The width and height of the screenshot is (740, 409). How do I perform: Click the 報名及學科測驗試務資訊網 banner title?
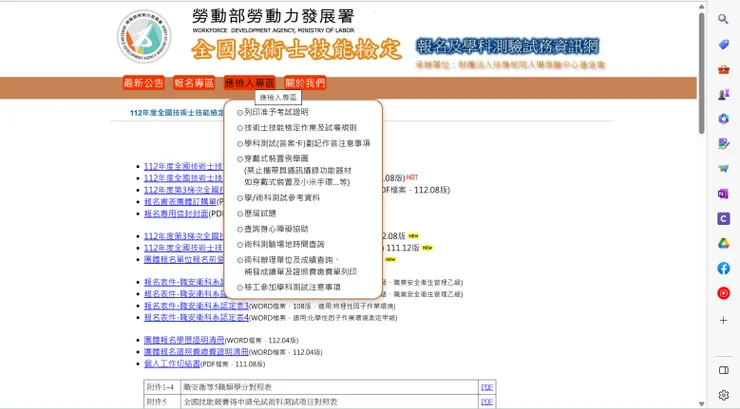[508, 46]
